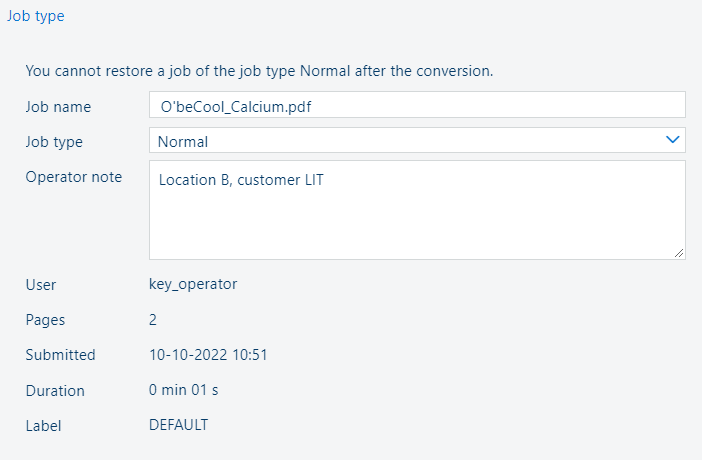
Task: Click the Duration label
Action: (55, 391)
